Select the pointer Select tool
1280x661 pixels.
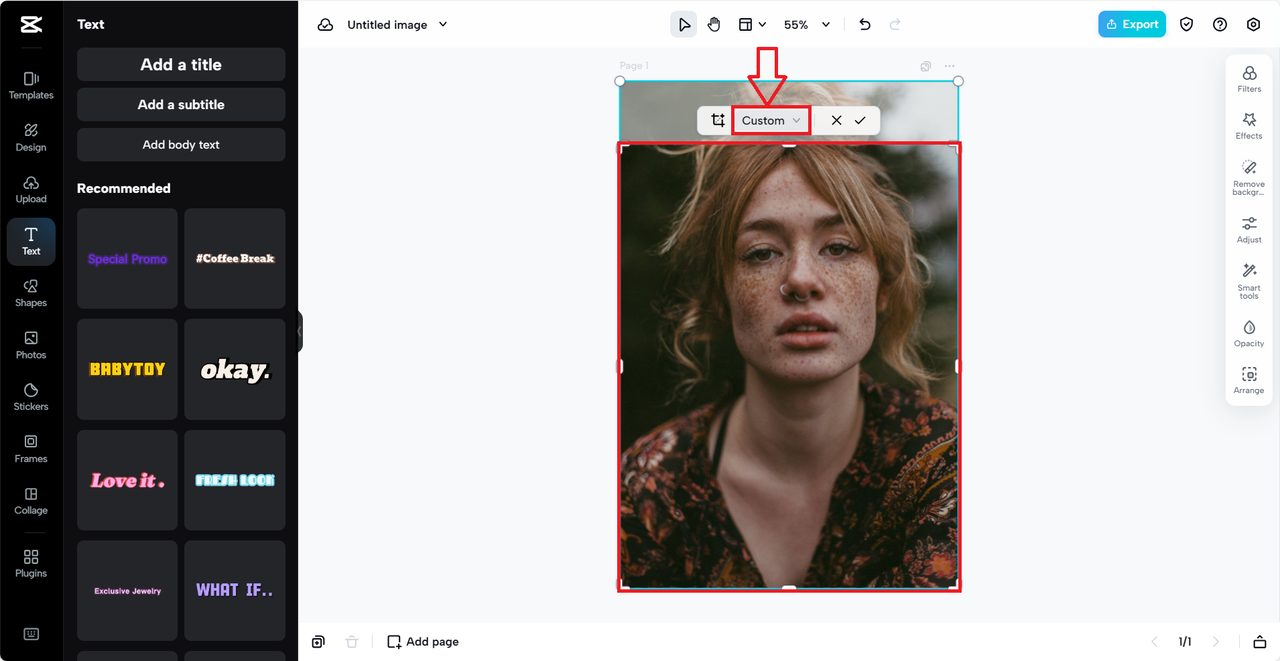[683, 25]
